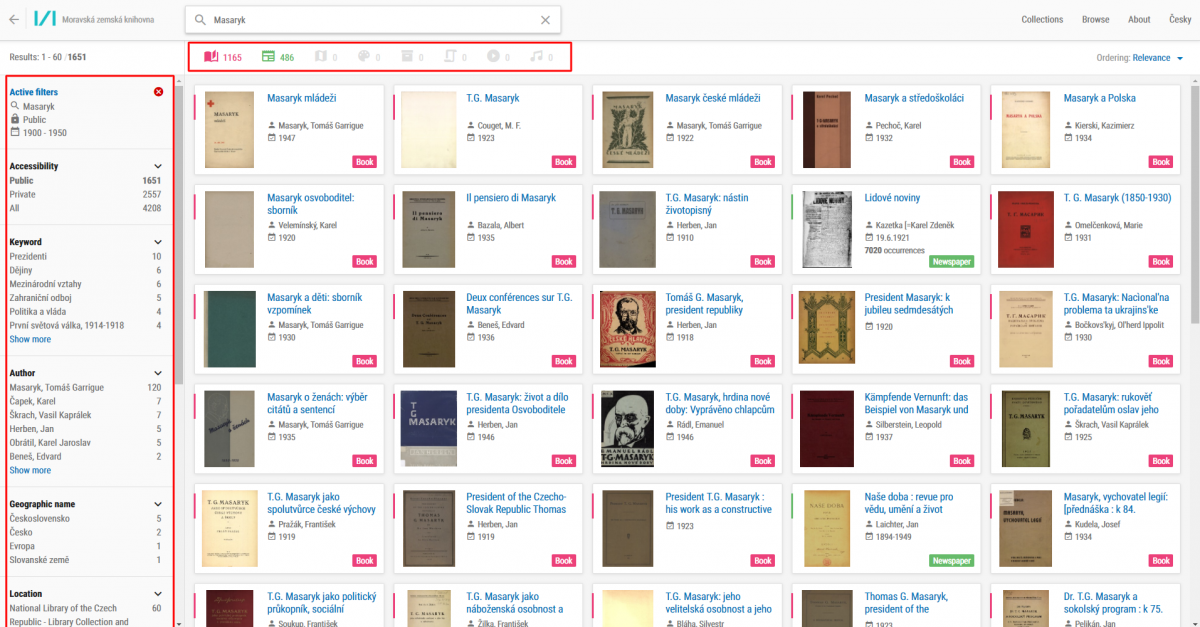Filter by keyword Dějiny

[85, 270]
